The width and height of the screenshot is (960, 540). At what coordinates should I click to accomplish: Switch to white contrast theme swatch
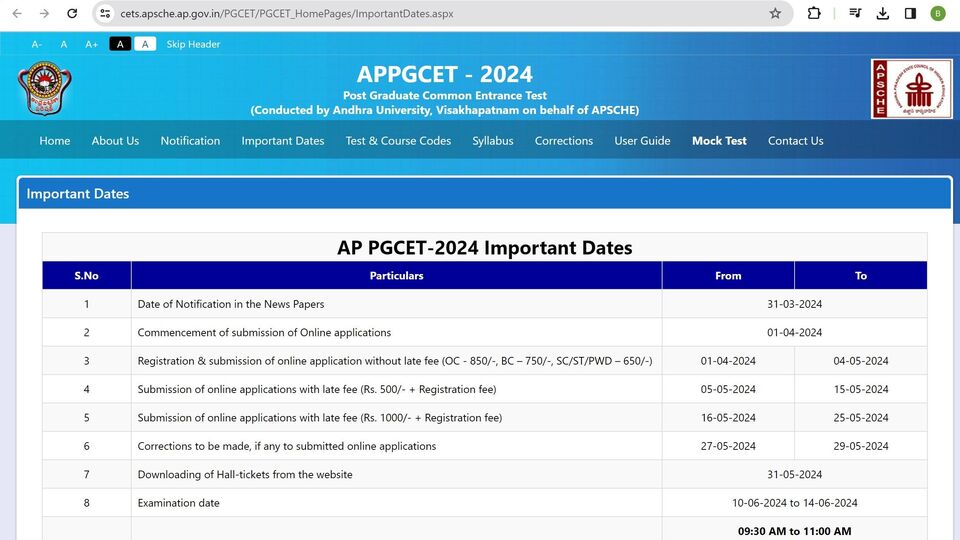pos(145,44)
